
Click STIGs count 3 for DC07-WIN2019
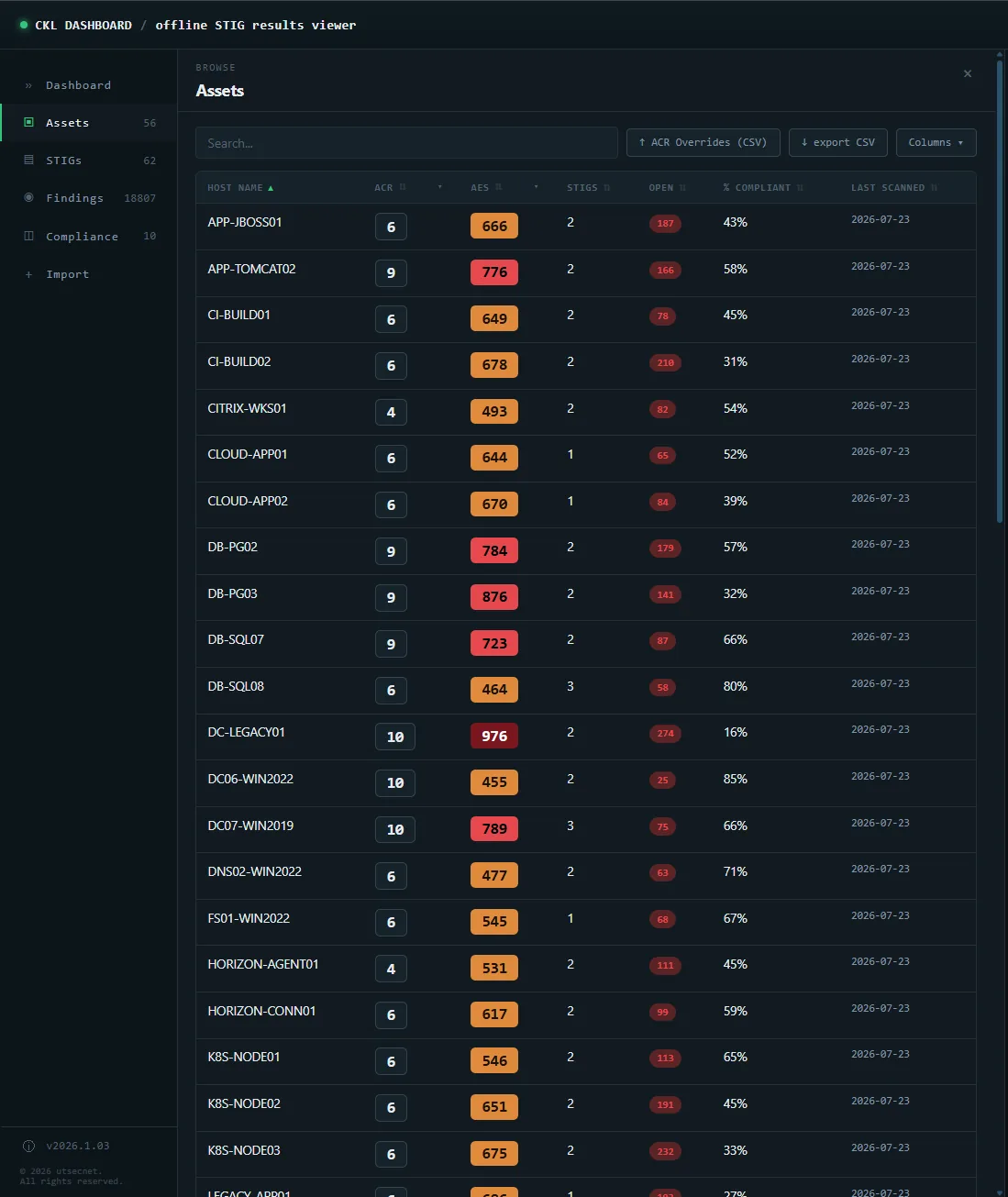pyautogui.click(x=570, y=826)
